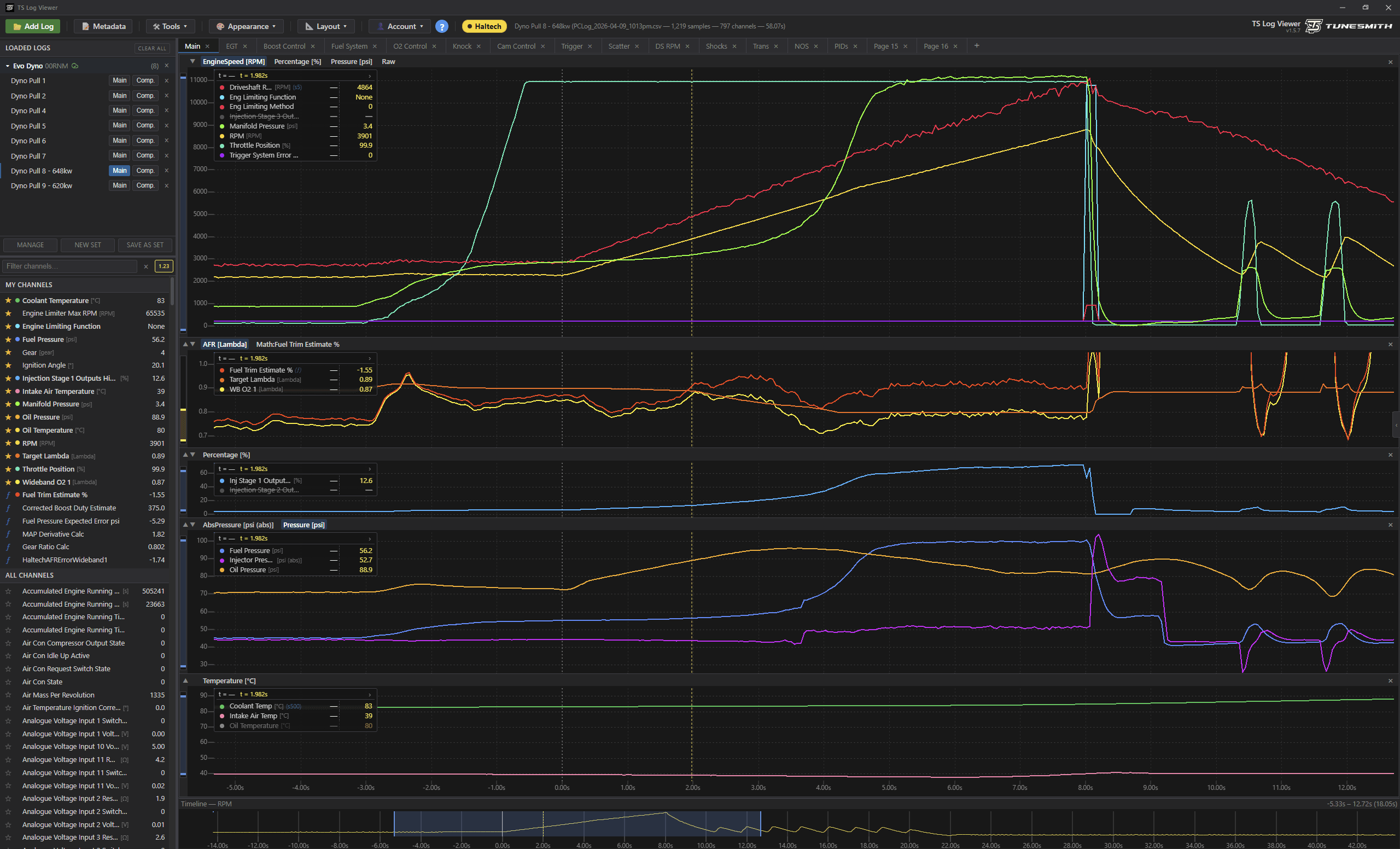Click the Haltech ECU badge
The width and height of the screenshot is (1400, 849).
tap(484, 26)
